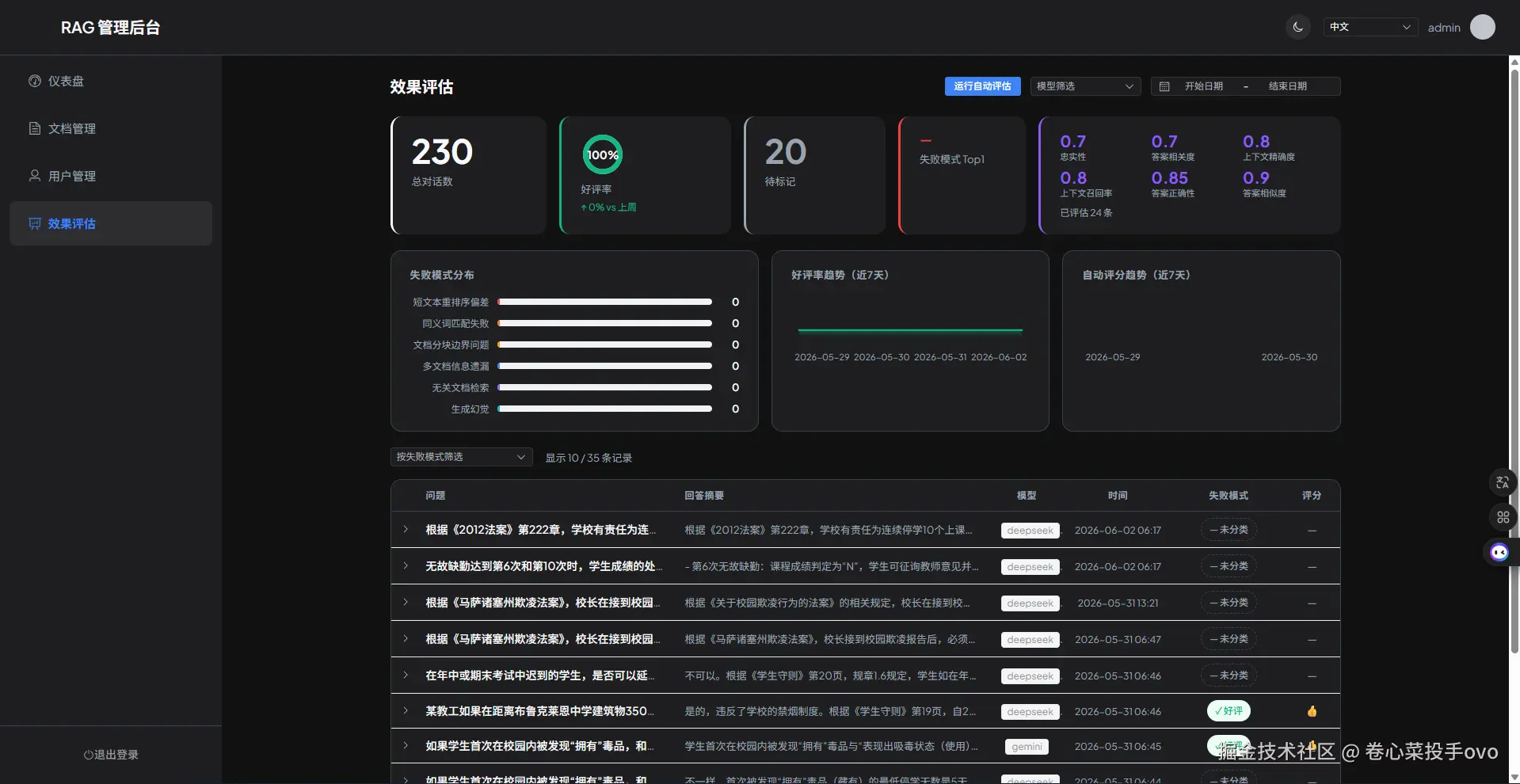Image resolution: width=1520 pixels, height=784 pixels.
Task: Click deepseek tag in 2012法案 row
Action: [x=1030, y=531]
